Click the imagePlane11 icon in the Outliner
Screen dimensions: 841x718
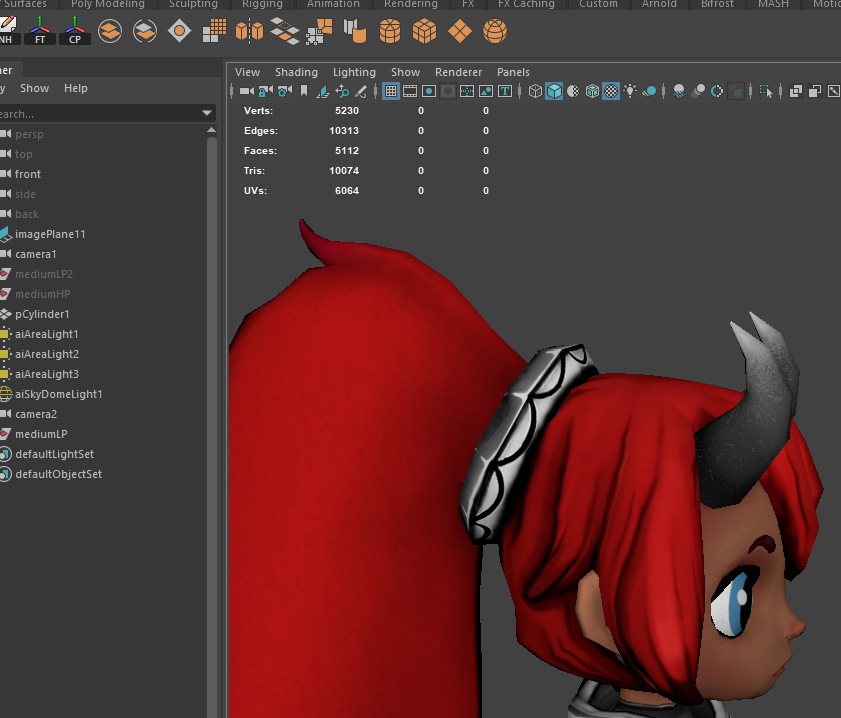6,234
